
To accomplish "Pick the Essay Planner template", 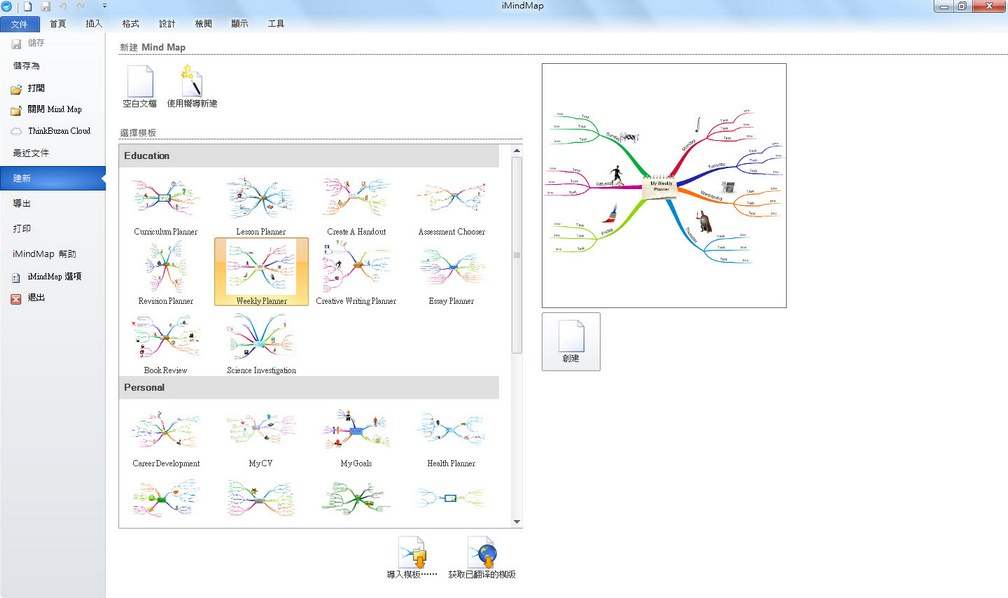I will tap(451, 273).
